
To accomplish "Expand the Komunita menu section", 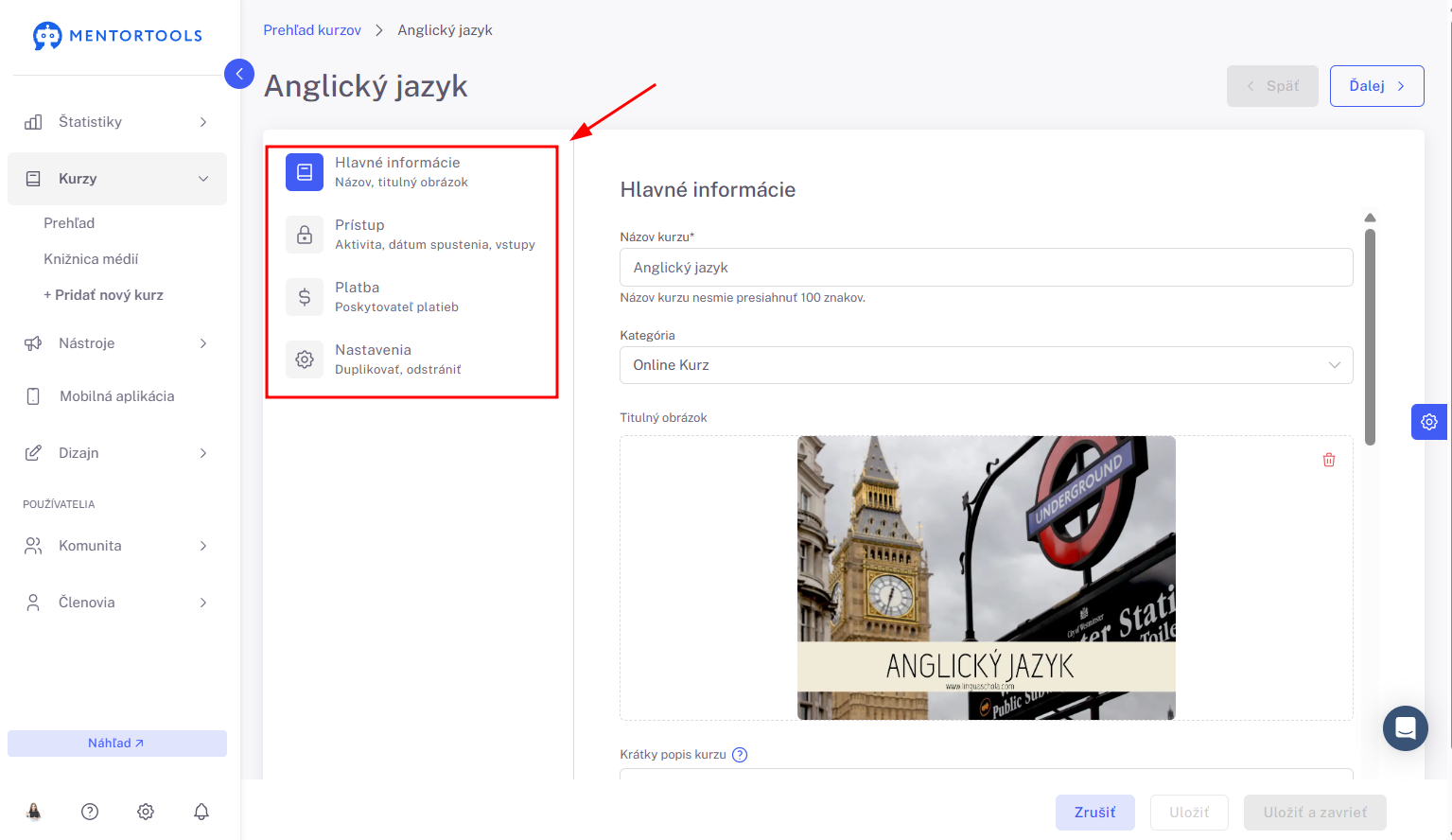I will [117, 546].
